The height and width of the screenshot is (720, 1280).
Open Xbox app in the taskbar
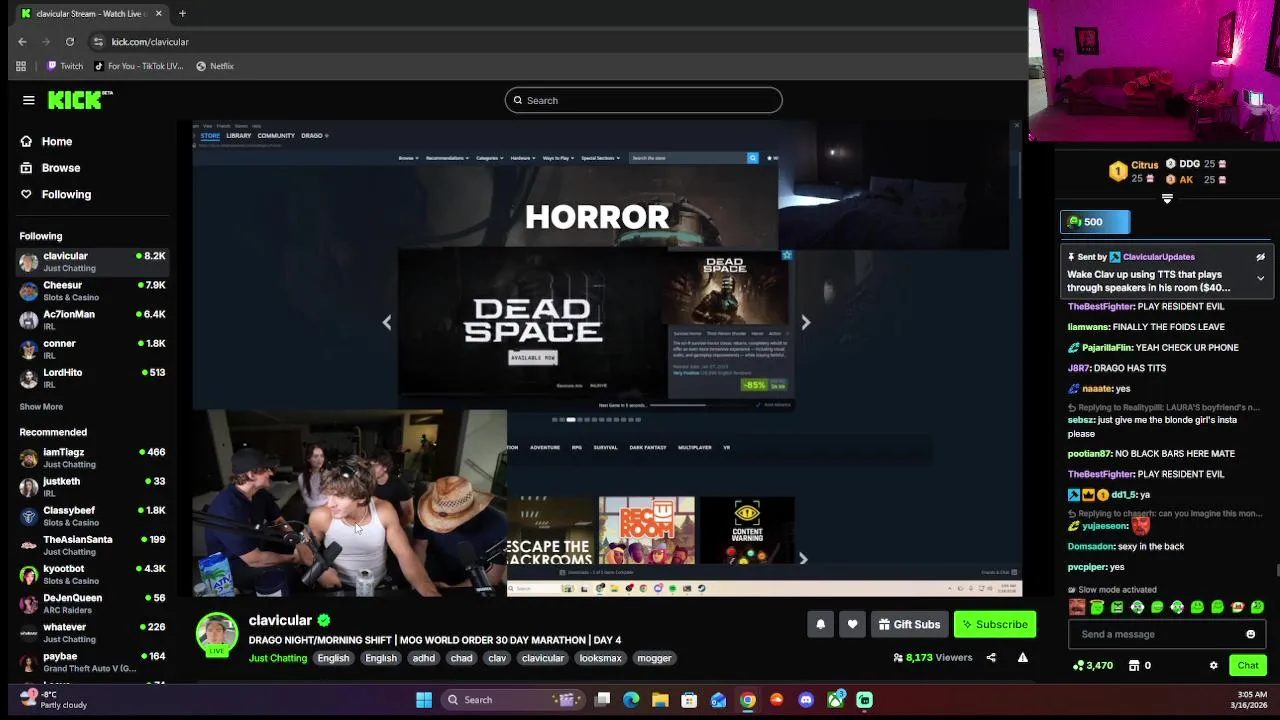[x=835, y=700]
